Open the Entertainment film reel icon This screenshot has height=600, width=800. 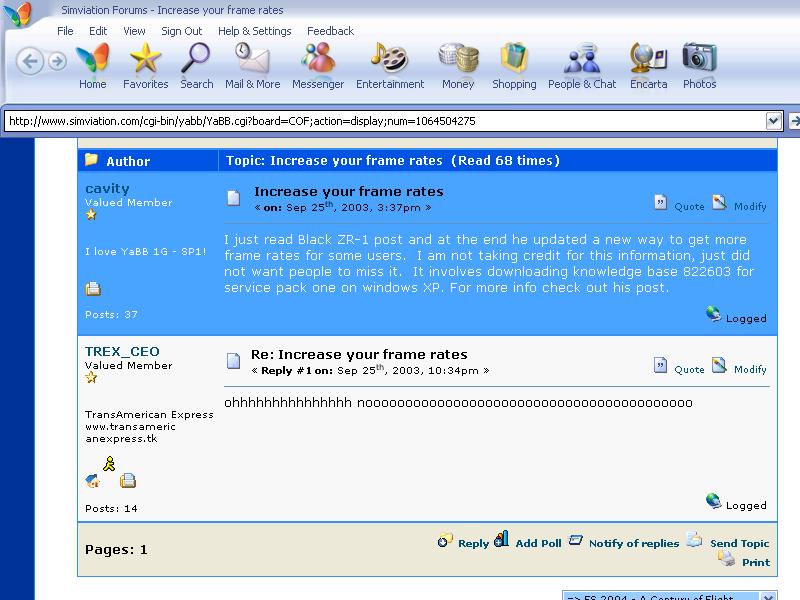389,58
